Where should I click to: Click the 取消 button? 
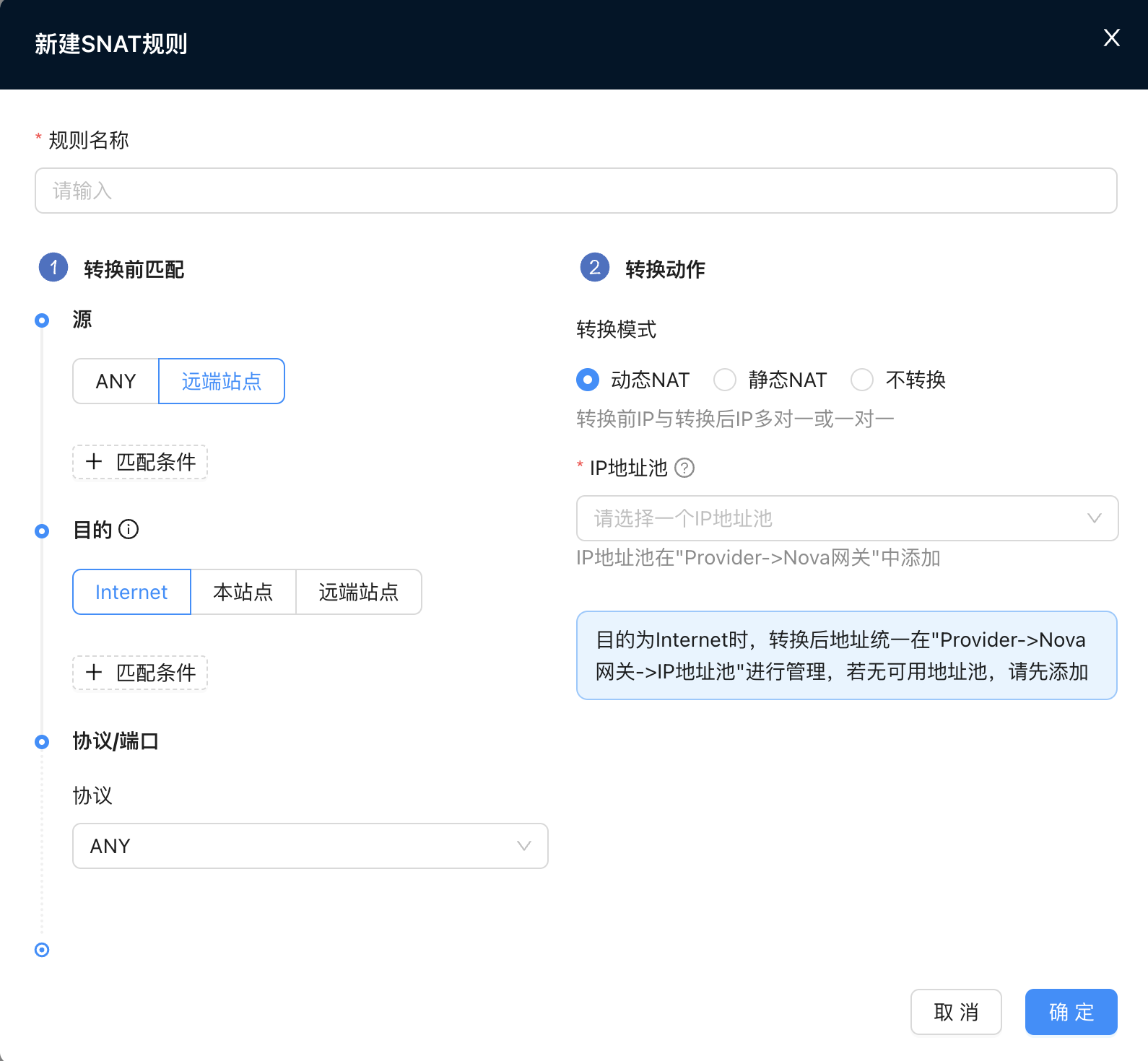click(956, 1012)
